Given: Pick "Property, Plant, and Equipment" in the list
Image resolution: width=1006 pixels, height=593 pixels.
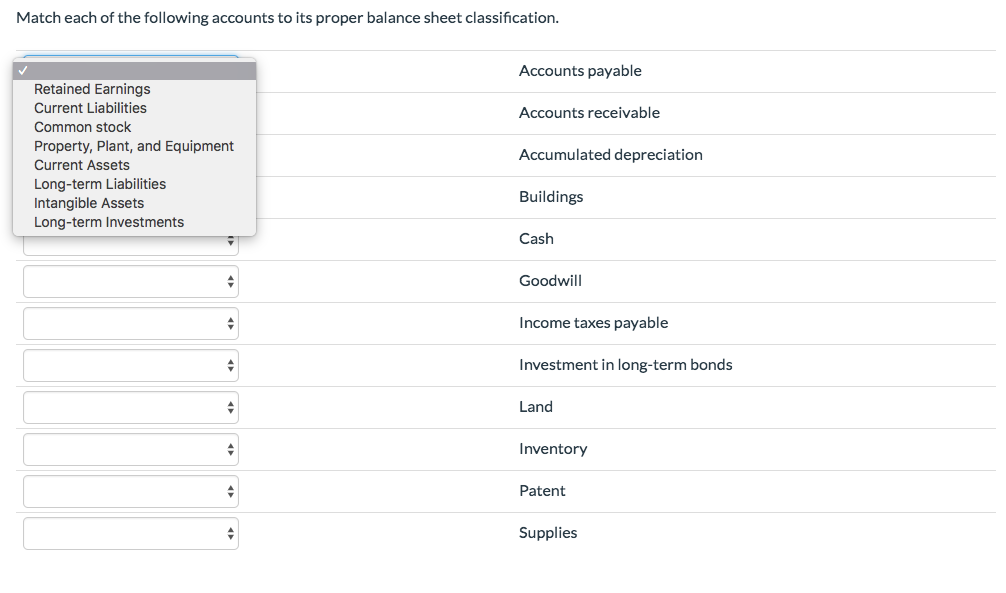Looking at the screenshot, I should (x=134, y=146).
